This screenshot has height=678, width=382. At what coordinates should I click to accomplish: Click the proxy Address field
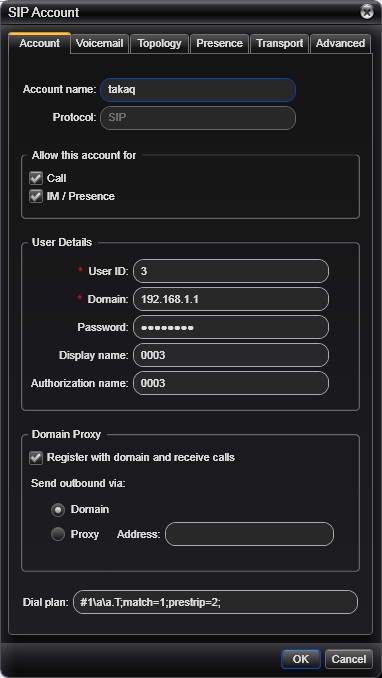click(250, 534)
